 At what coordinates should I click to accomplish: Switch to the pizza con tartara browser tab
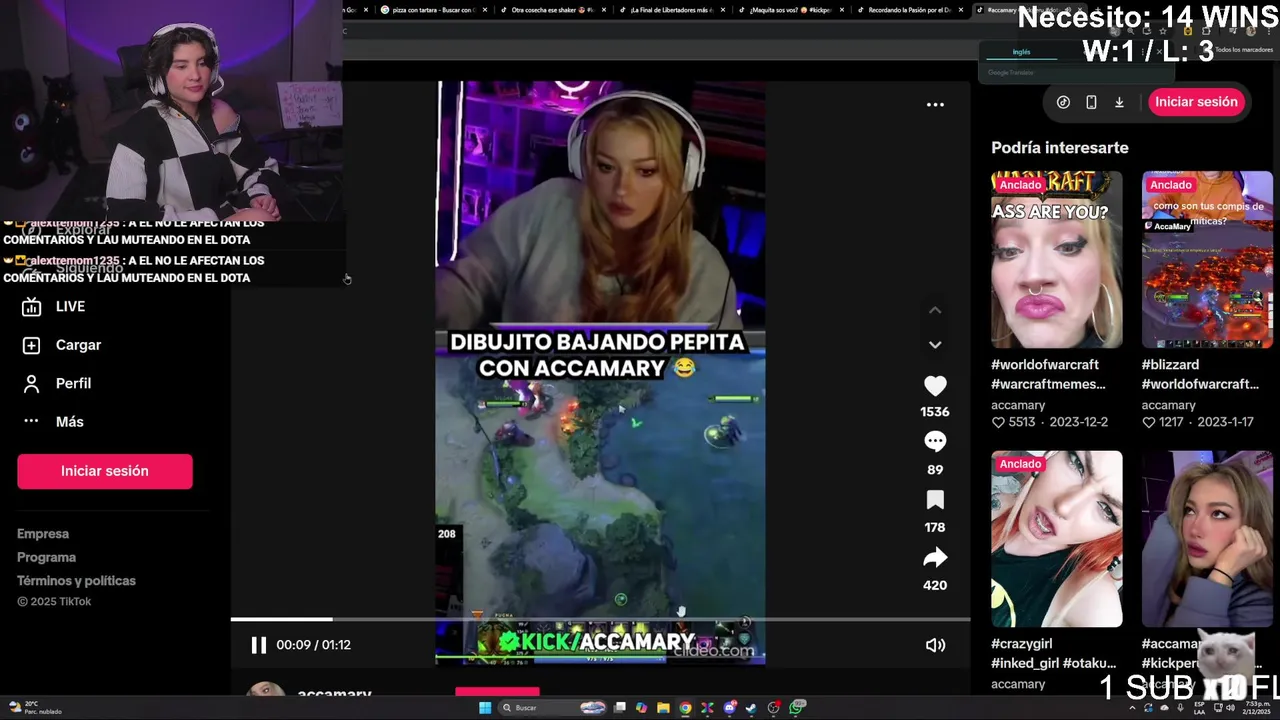coord(432,10)
